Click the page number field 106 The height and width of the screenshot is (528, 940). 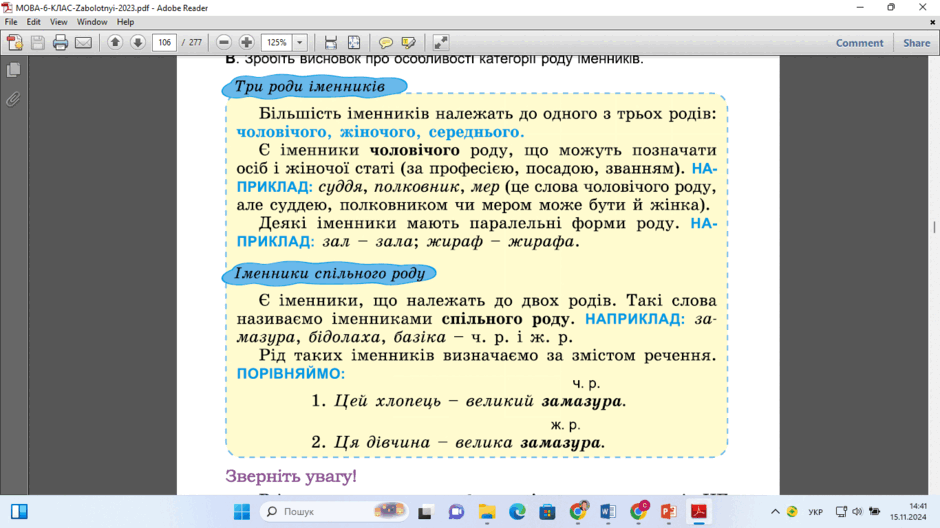164,43
